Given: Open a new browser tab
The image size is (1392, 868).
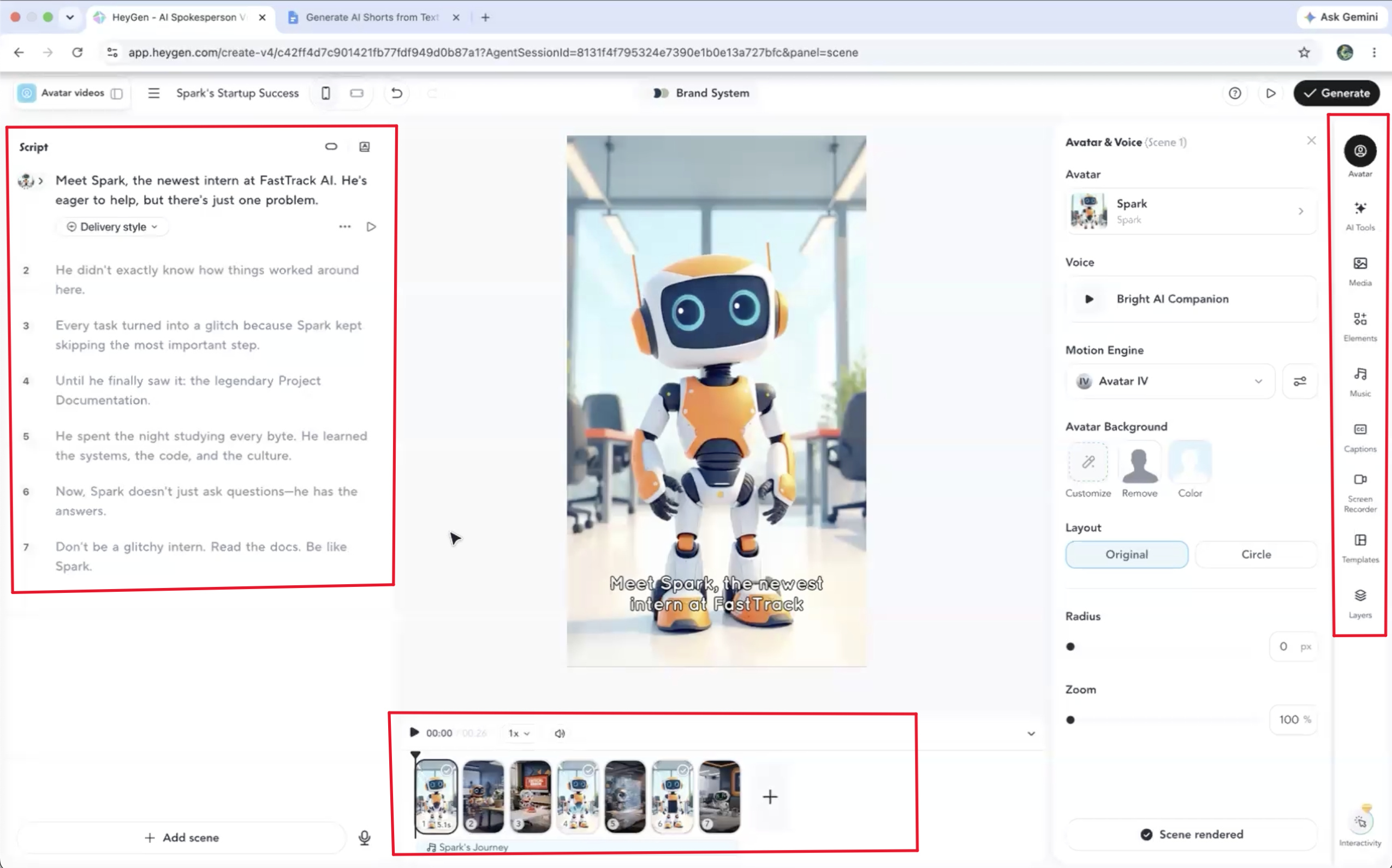Looking at the screenshot, I should (x=485, y=17).
